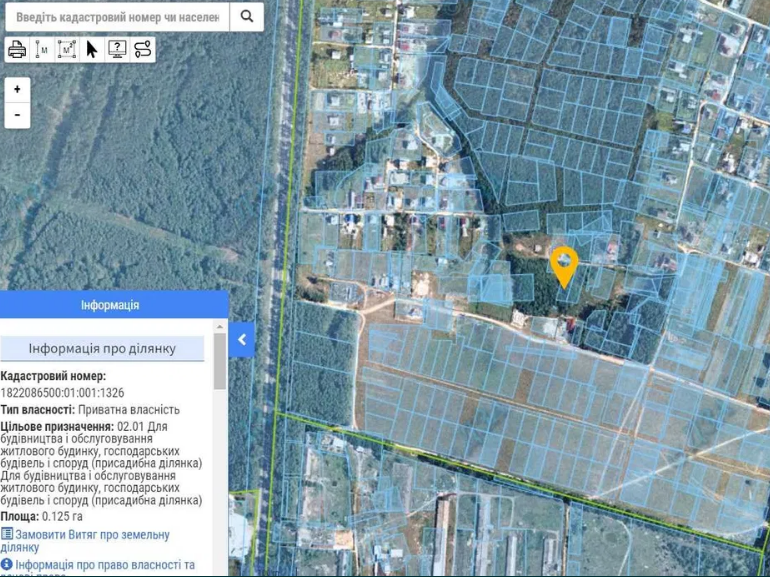Collapse the information side panel
This screenshot has width=770, height=577.
[241, 340]
